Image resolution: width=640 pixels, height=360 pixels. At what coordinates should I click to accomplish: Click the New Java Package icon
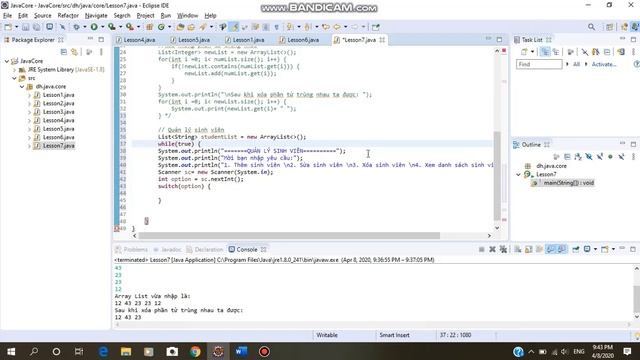149,27
